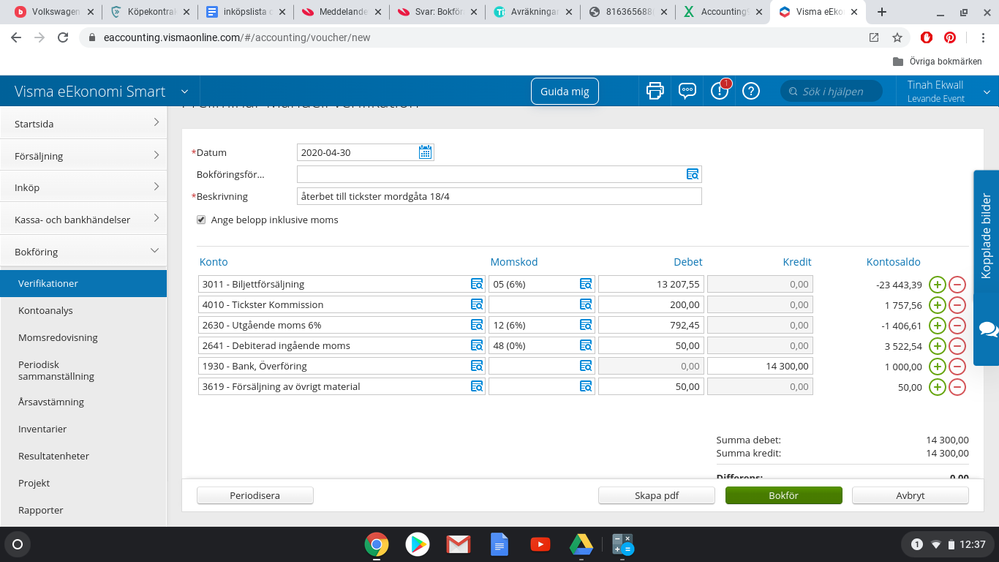This screenshot has width=999, height=562.
Task: Add row after 2630 Utgående moms
Action: 937,326
